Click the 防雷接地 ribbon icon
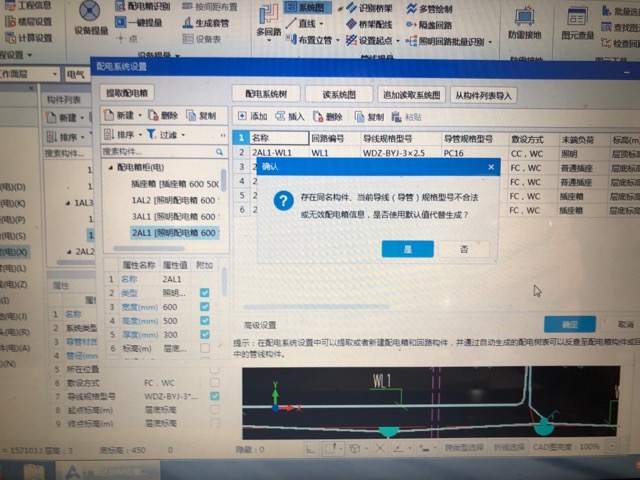The width and height of the screenshot is (640, 480). point(524,22)
